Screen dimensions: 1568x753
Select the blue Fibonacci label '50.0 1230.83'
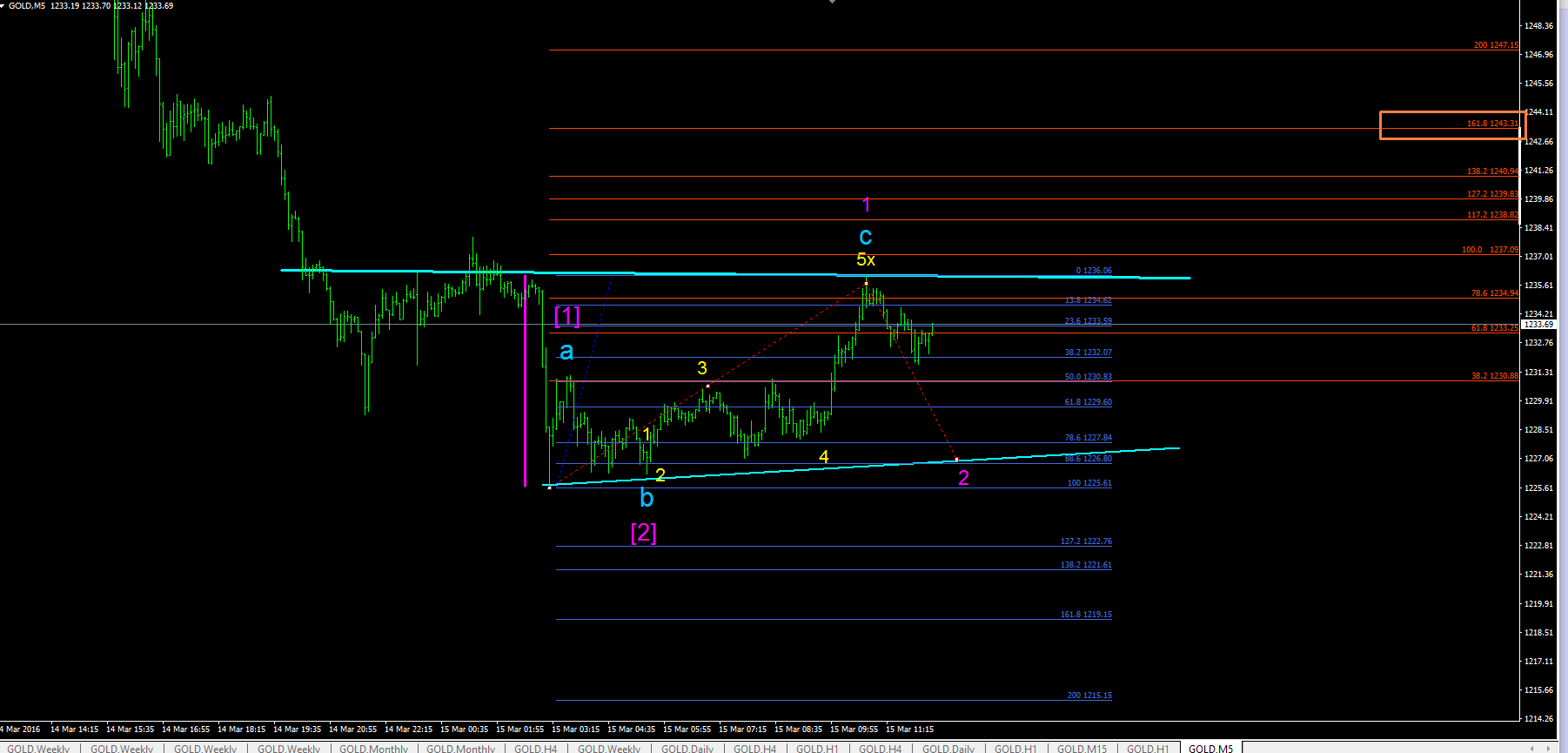(x=1089, y=377)
